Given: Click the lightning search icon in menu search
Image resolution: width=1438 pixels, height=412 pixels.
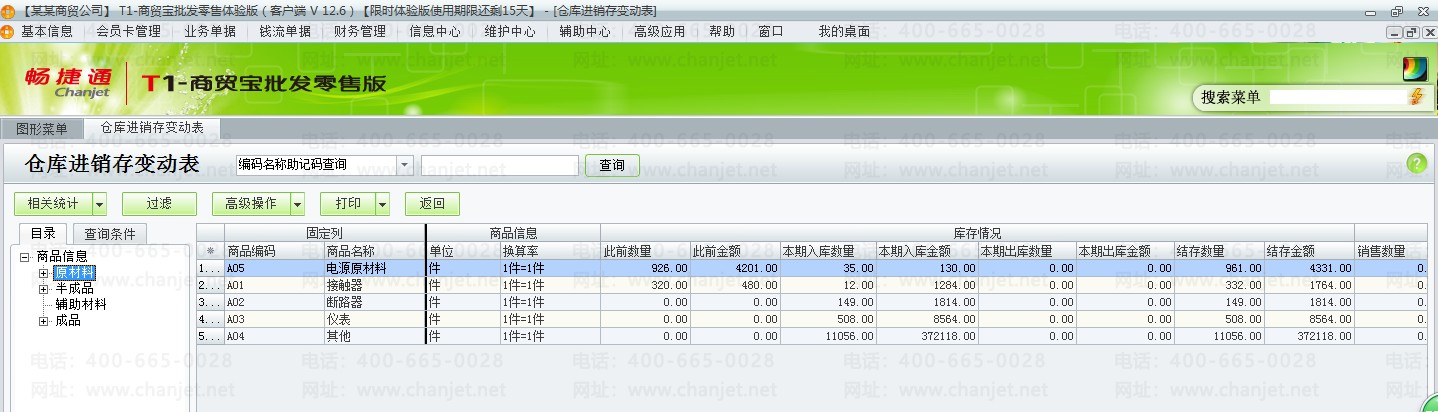Looking at the screenshot, I should point(1415,97).
